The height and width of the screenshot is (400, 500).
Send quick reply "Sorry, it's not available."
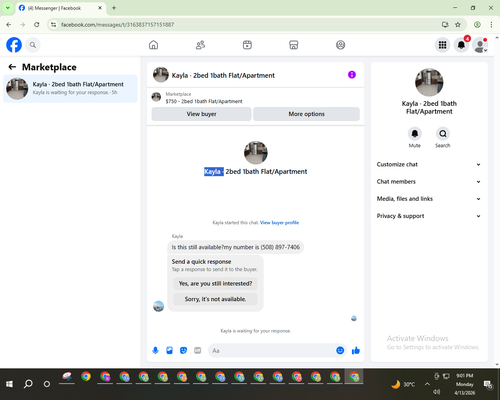[x=215, y=299]
